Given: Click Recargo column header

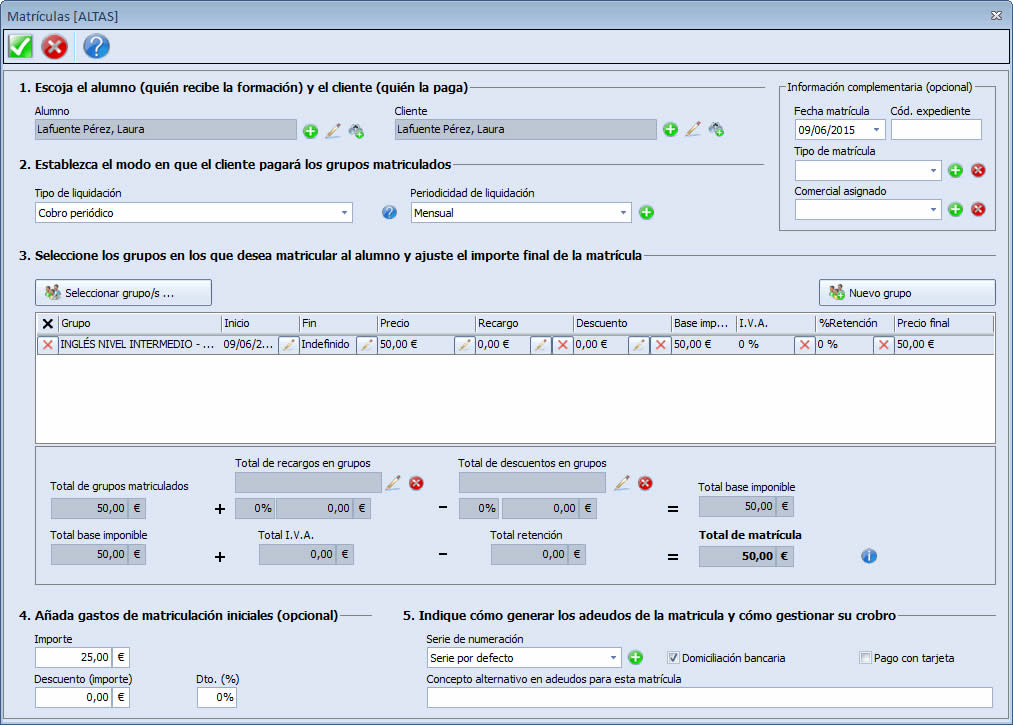Looking at the screenshot, I should click(x=524, y=323).
